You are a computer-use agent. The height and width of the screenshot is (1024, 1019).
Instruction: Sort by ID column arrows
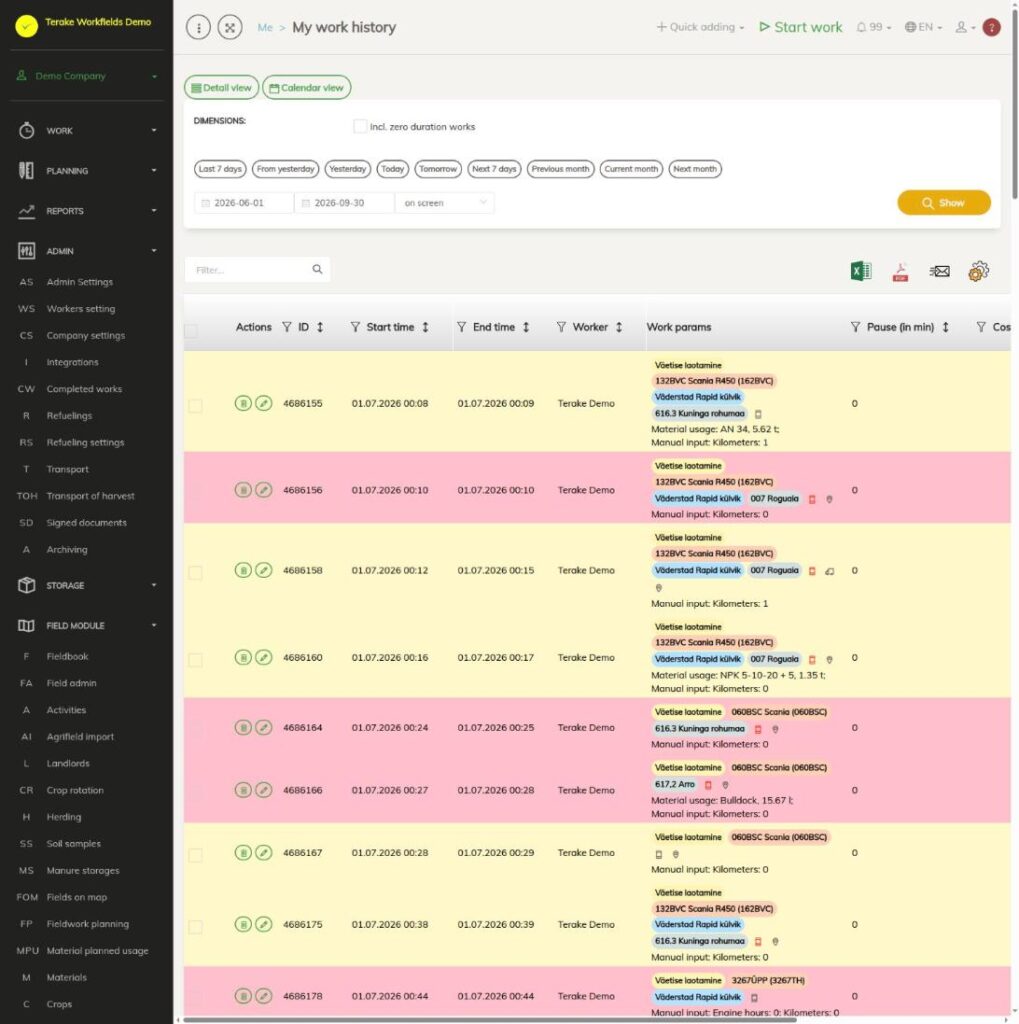(x=320, y=327)
